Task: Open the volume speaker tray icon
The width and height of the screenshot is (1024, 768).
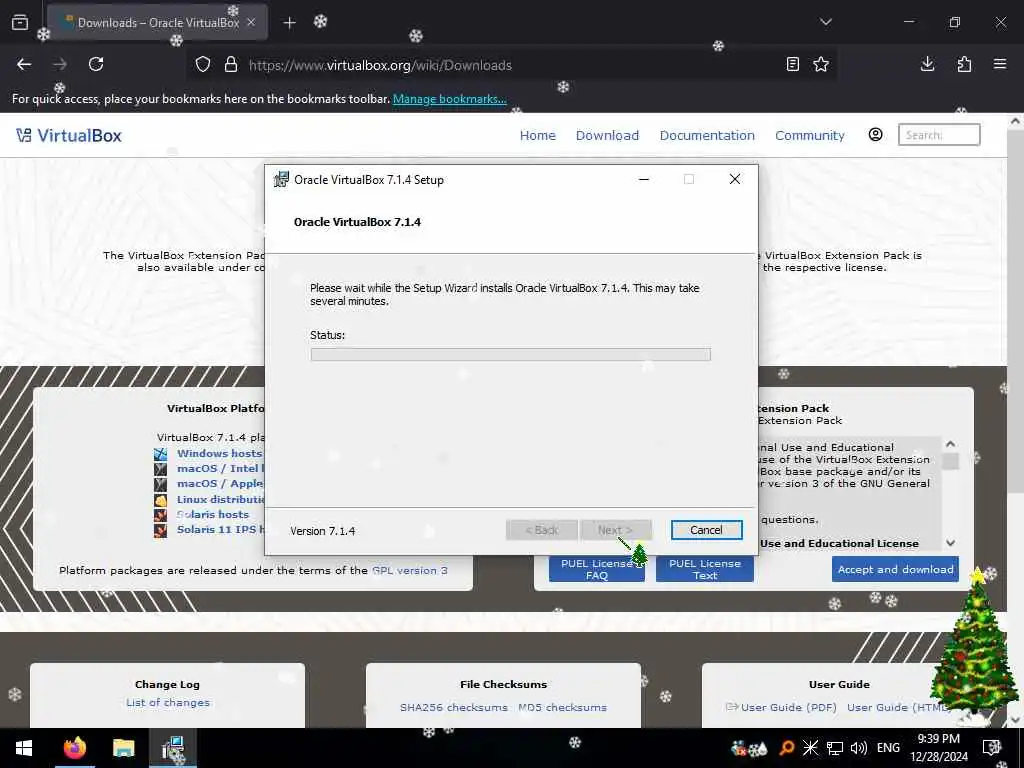Action: click(859, 748)
